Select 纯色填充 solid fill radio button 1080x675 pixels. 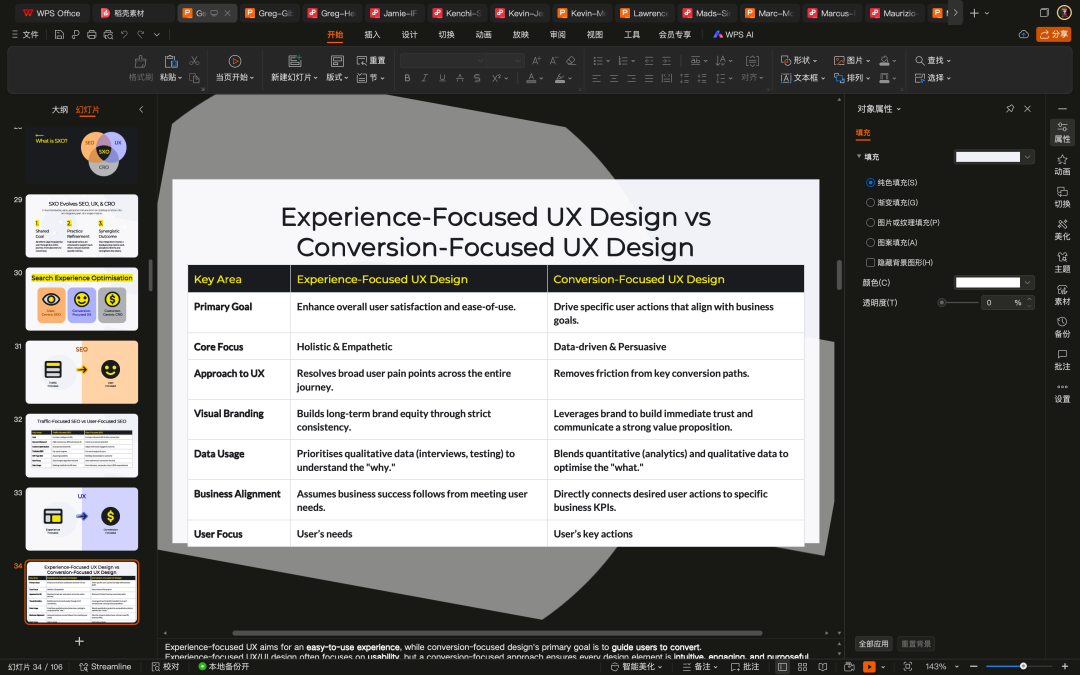870,183
